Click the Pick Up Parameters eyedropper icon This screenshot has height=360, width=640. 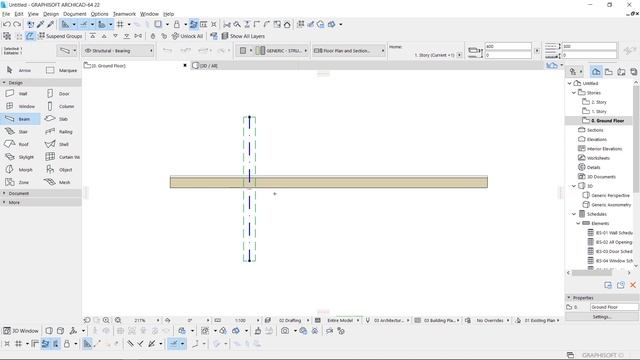point(40,24)
